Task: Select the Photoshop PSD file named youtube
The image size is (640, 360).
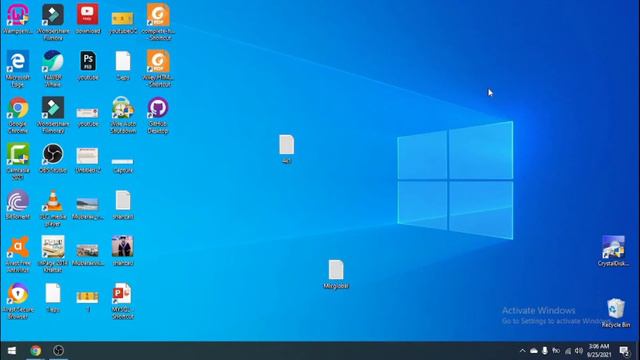Action: click(x=87, y=65)
